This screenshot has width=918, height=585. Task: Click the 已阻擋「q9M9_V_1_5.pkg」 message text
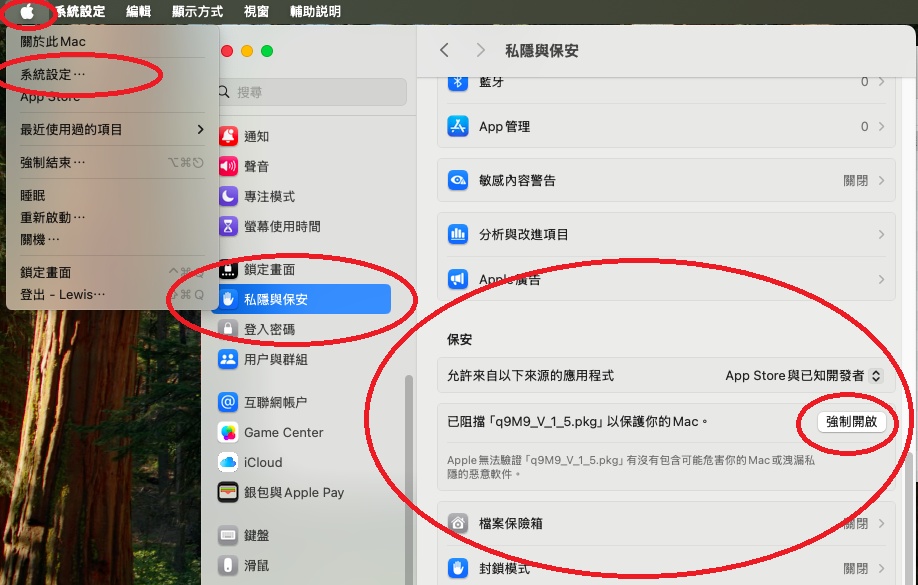click(577, 422)
